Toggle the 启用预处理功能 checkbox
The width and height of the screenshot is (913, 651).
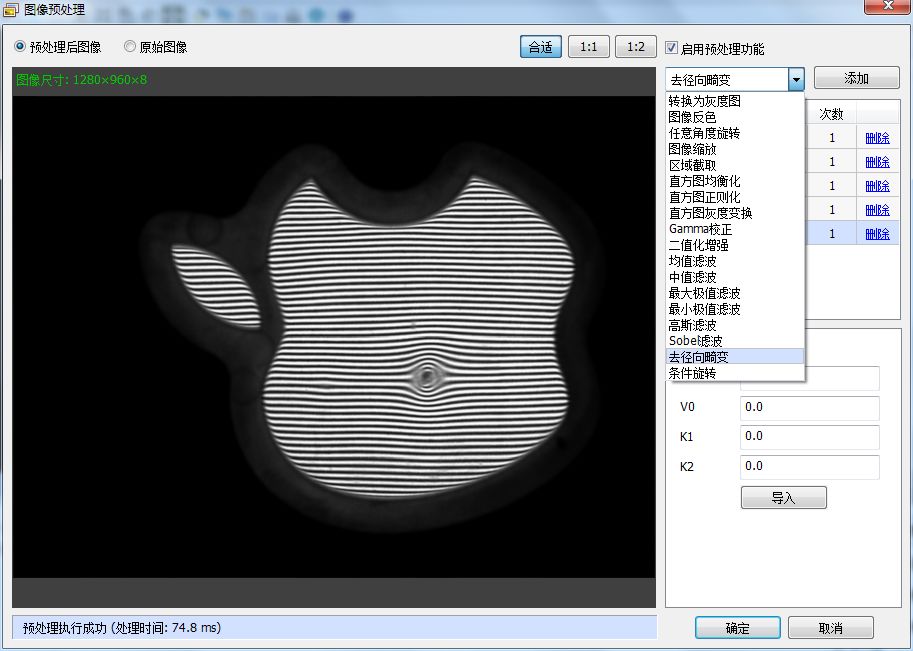coord(671,48)
